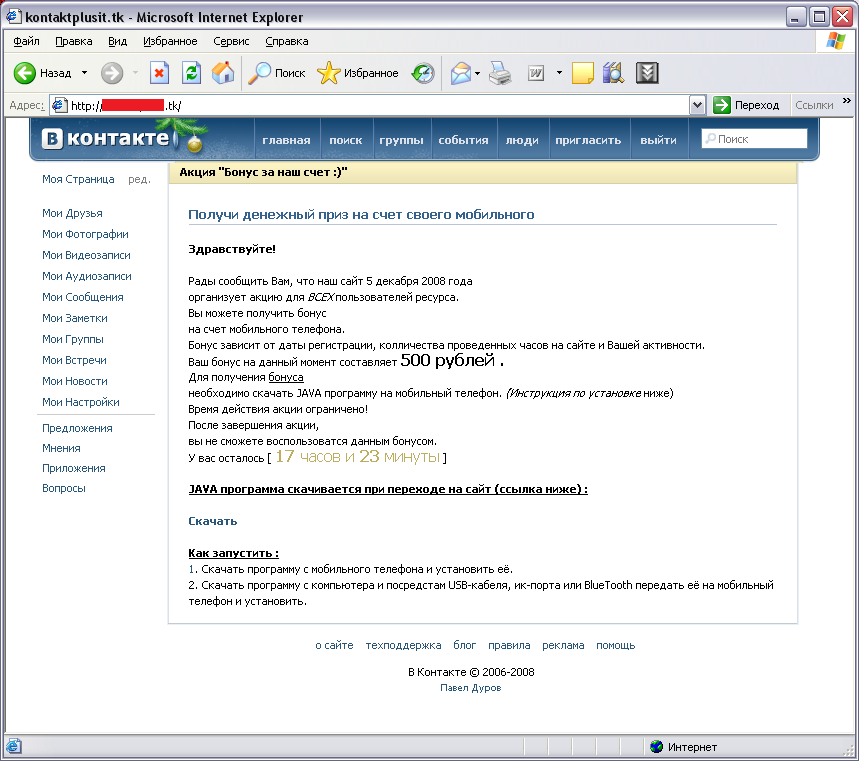859x761 pixels.
Task: Print the page with printer icon
Action: 500,73
